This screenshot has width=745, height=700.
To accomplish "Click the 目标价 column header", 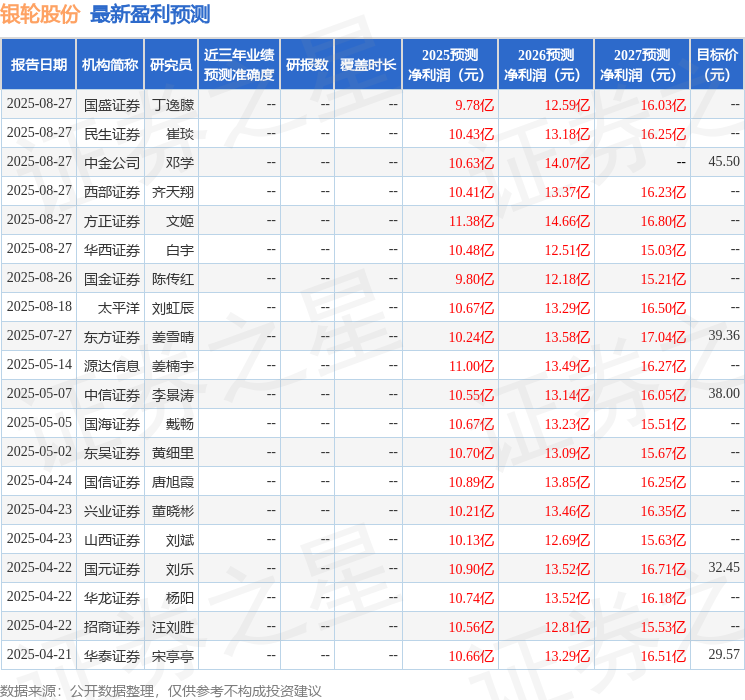I will coord(717,65).
